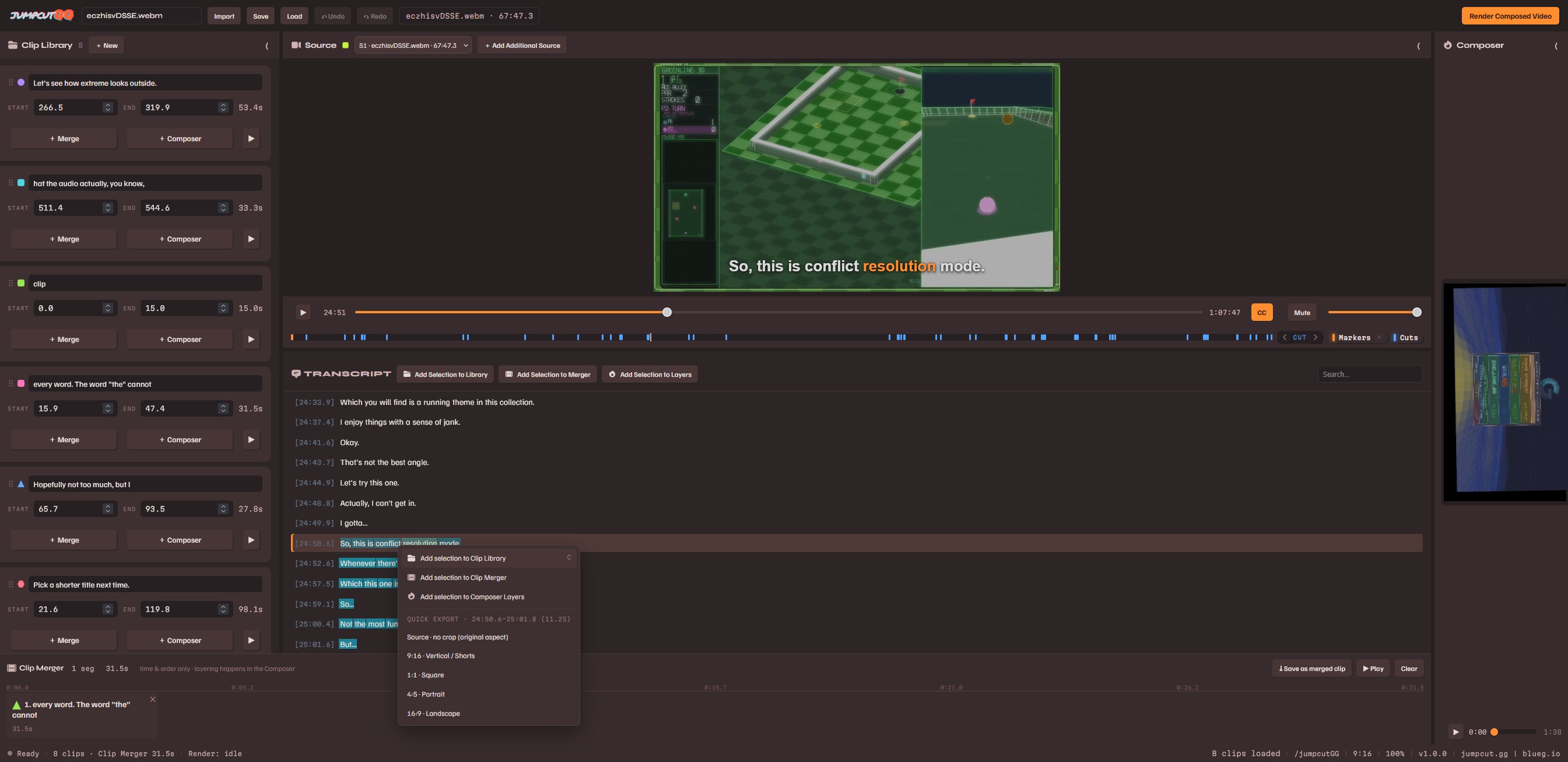
Task: Jump to previous cut
Action: pos(1285,337)
